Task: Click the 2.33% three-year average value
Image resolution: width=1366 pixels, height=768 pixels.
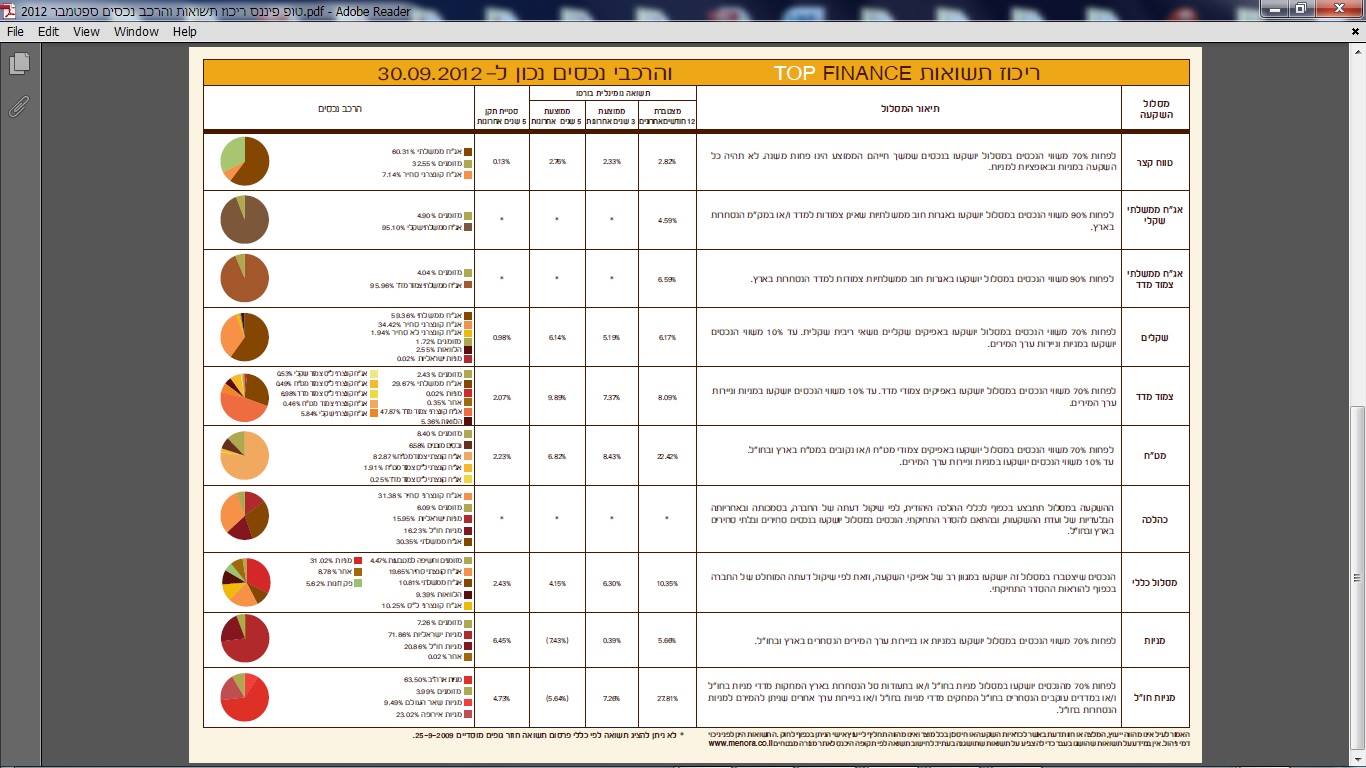Action: (x=612, y=161)
